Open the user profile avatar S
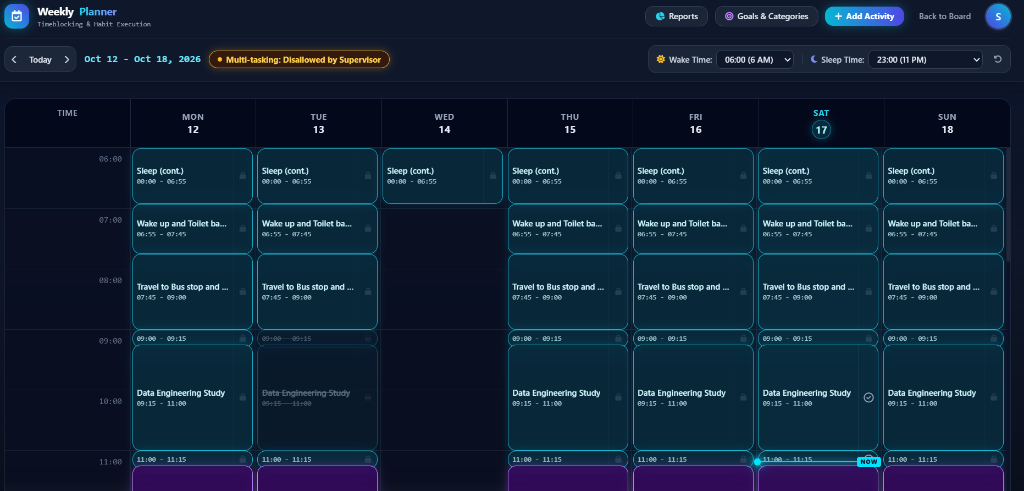The height and width of the screenshot is (491, 1024). pyautogui.click(x=998, y=16)
